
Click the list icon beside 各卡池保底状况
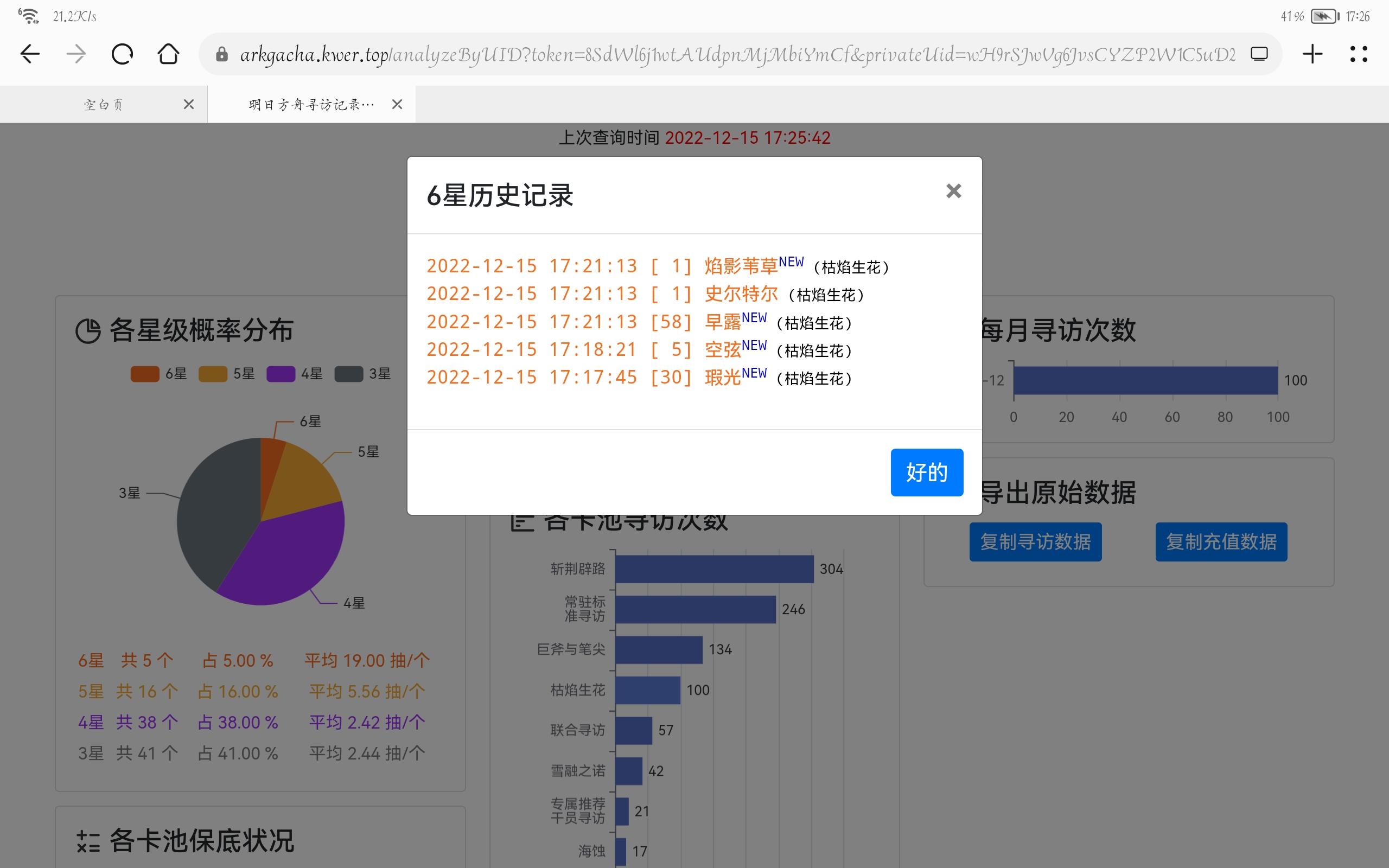click(88, 841)
